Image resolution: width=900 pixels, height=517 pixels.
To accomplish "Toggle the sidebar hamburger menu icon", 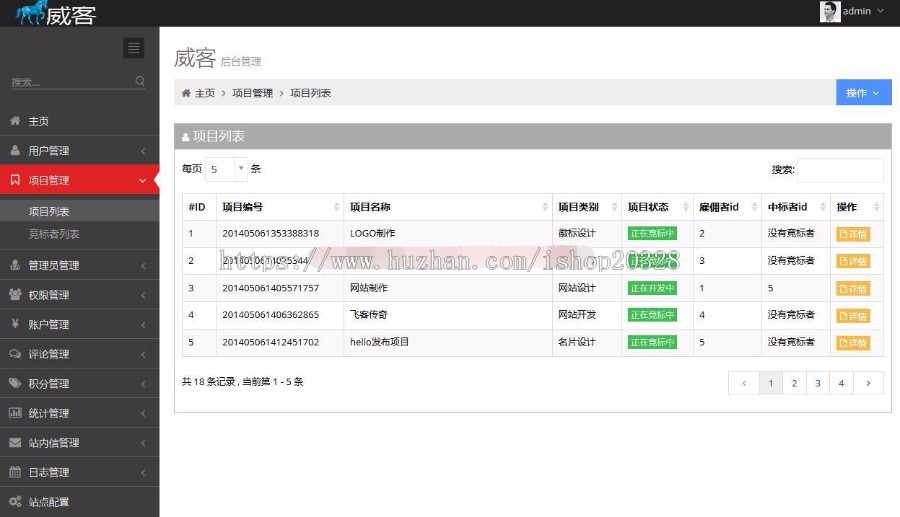I will click(134, 48).
